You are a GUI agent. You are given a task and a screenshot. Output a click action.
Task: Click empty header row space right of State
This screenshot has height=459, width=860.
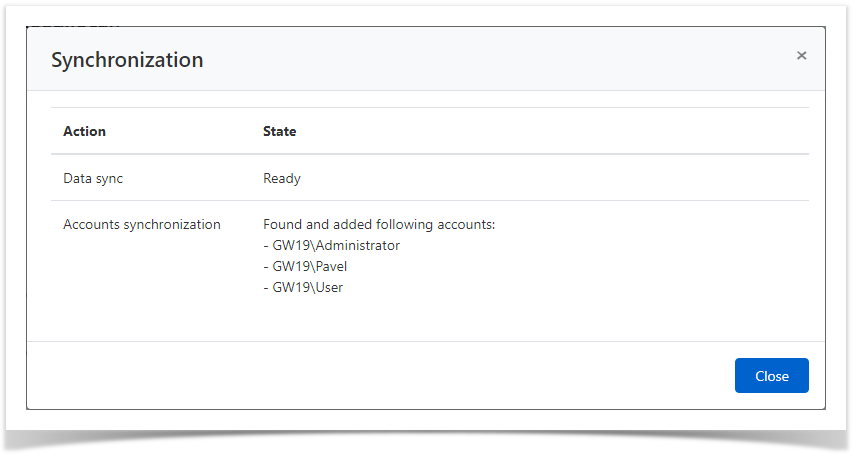tap(550, 131)
